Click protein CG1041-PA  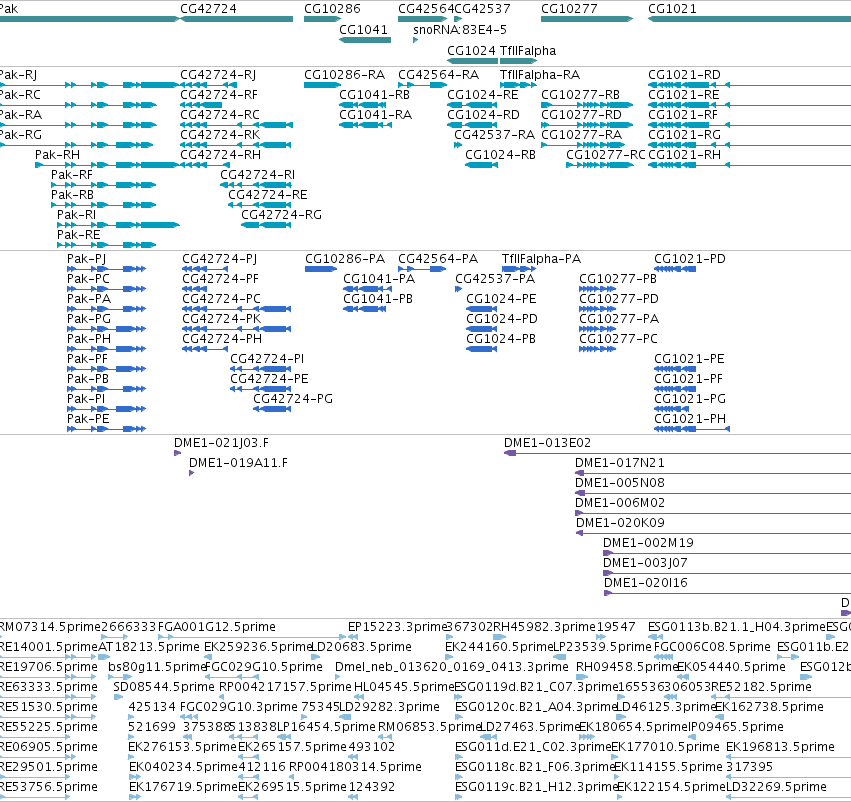(365, 289)
